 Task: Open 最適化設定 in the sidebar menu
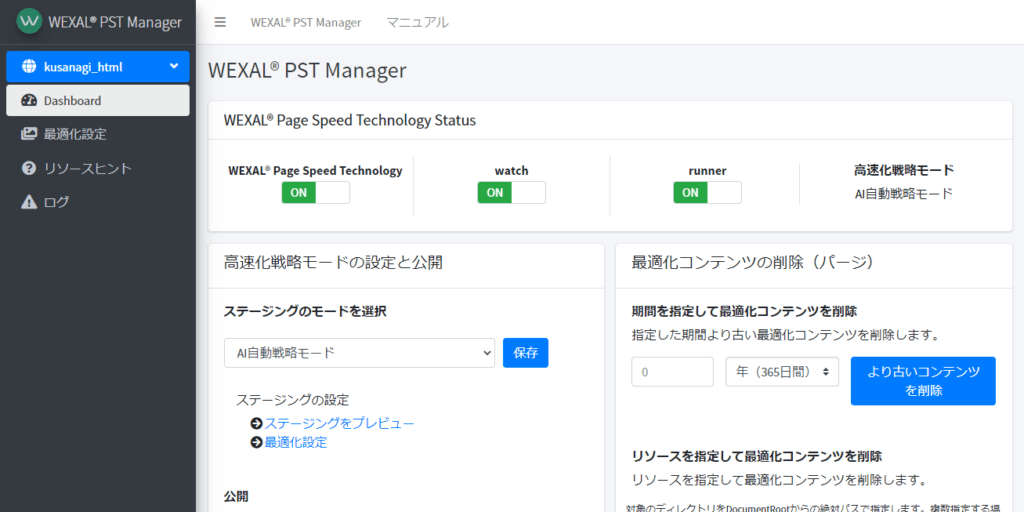[x=98, y=135]
